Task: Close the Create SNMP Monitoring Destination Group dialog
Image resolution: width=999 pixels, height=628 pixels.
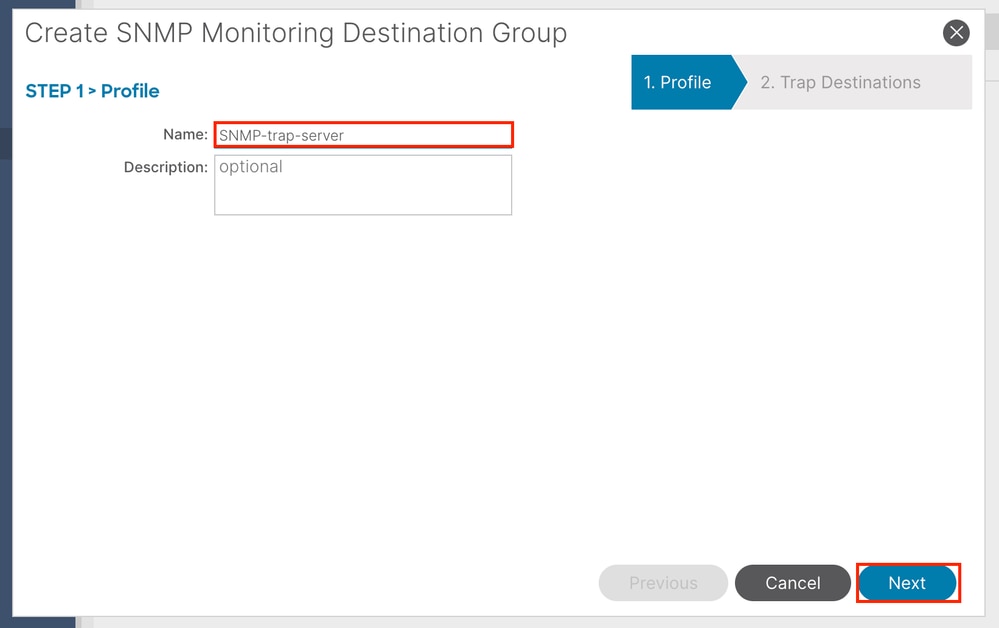Action: click(956, 32)
